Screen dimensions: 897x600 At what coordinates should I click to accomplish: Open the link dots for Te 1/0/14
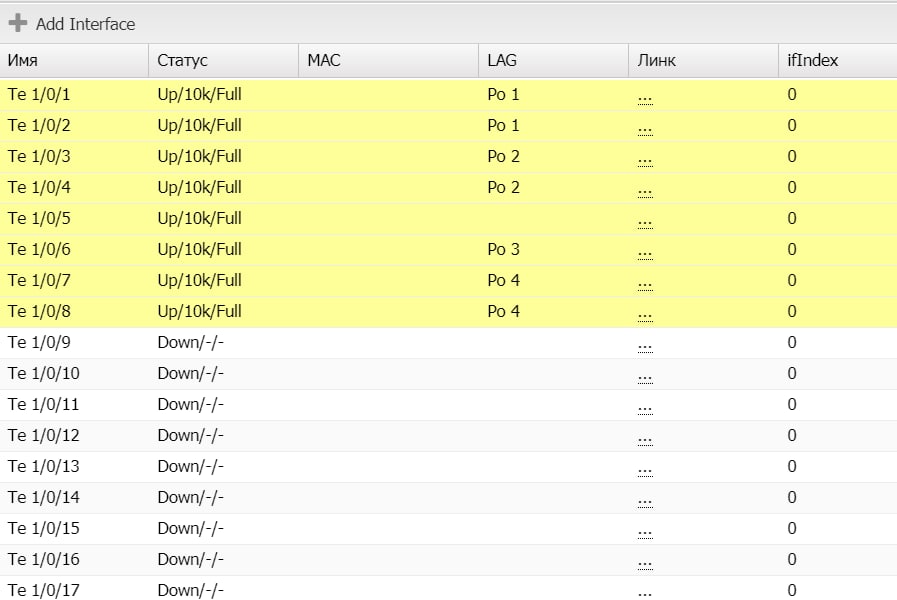point(645,501)
